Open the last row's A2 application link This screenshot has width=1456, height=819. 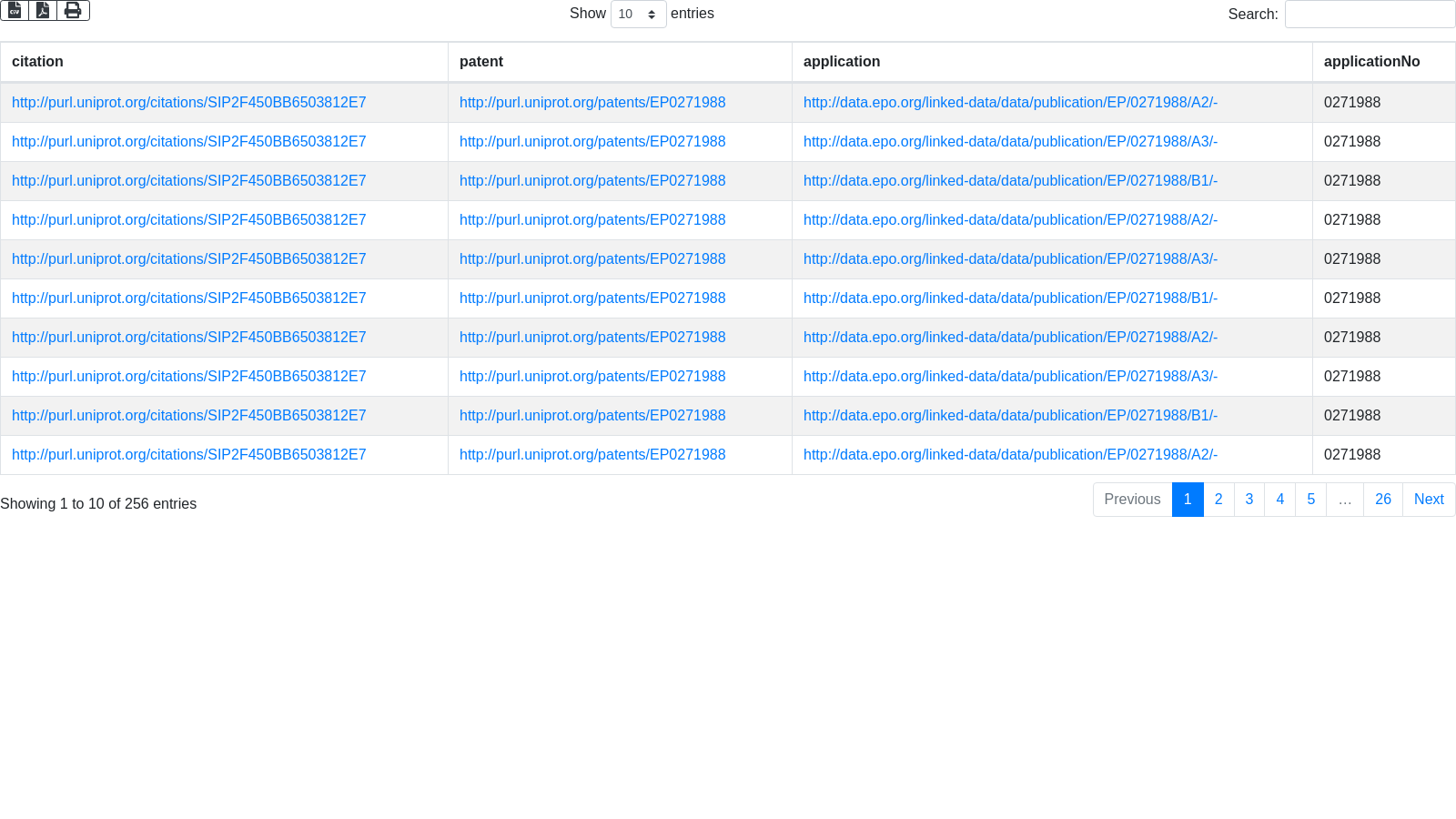(1010, 455)
